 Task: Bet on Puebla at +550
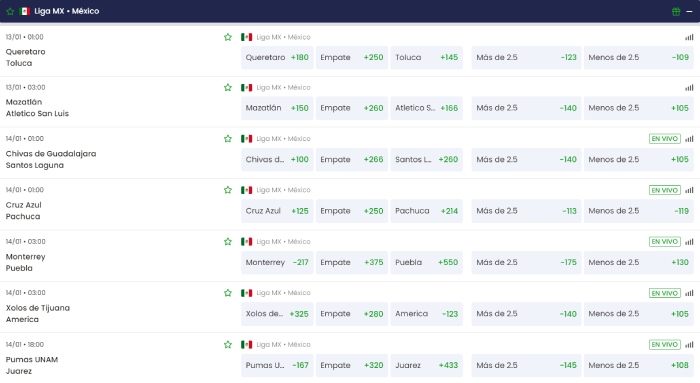[426, 262]
